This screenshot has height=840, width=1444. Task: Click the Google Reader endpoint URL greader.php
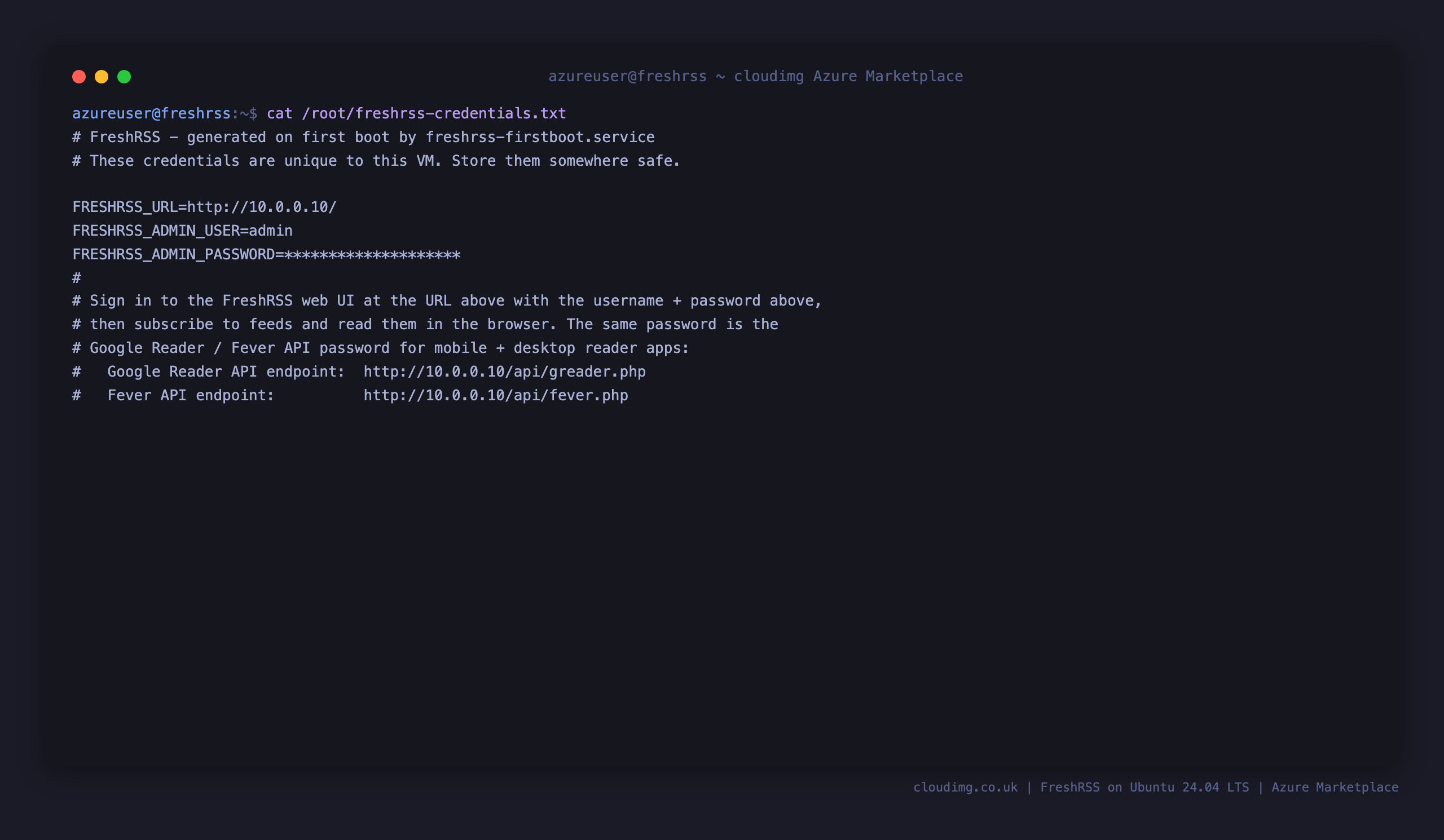pyautogui.click(x=505, y=372)
